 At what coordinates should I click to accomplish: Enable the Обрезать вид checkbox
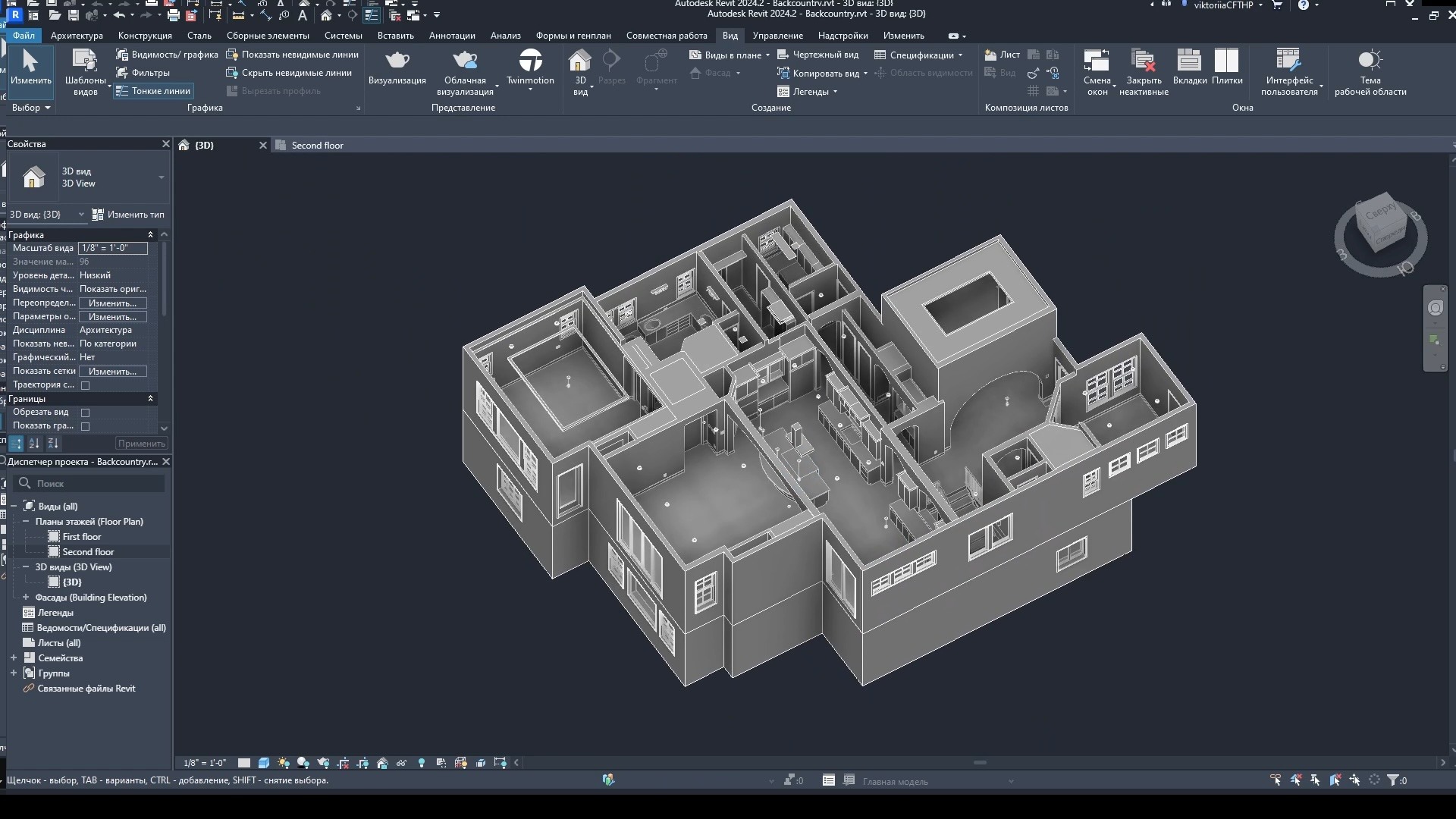[x=85, y=413]
